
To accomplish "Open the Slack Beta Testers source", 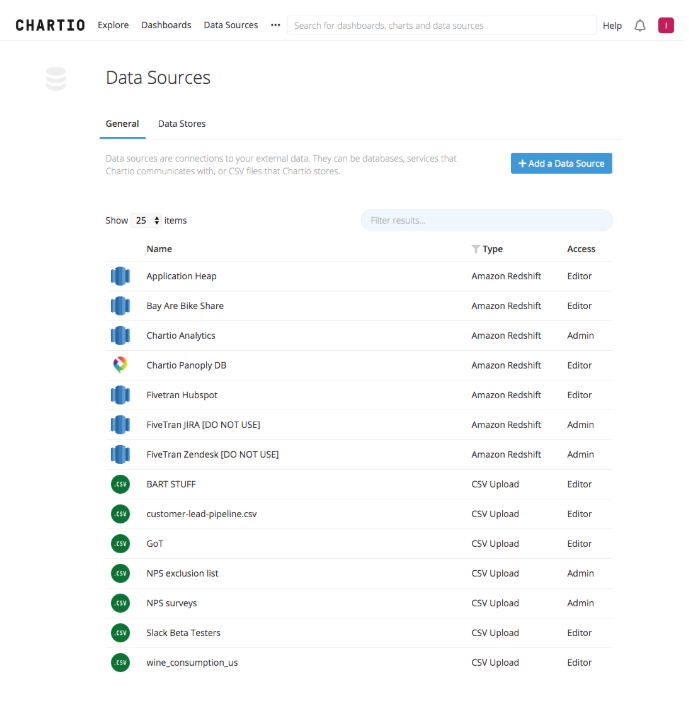I will (183, 633).
